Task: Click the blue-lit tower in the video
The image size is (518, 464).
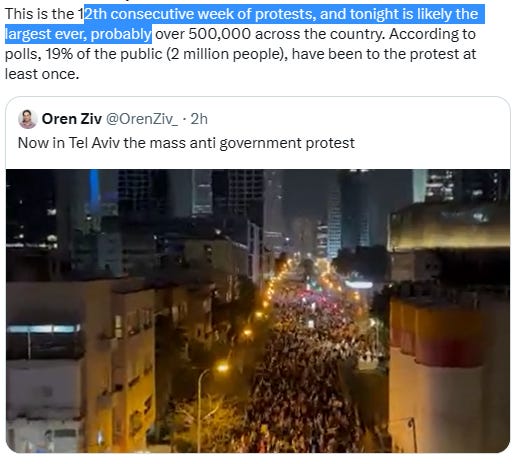Action: coord(94,192)
